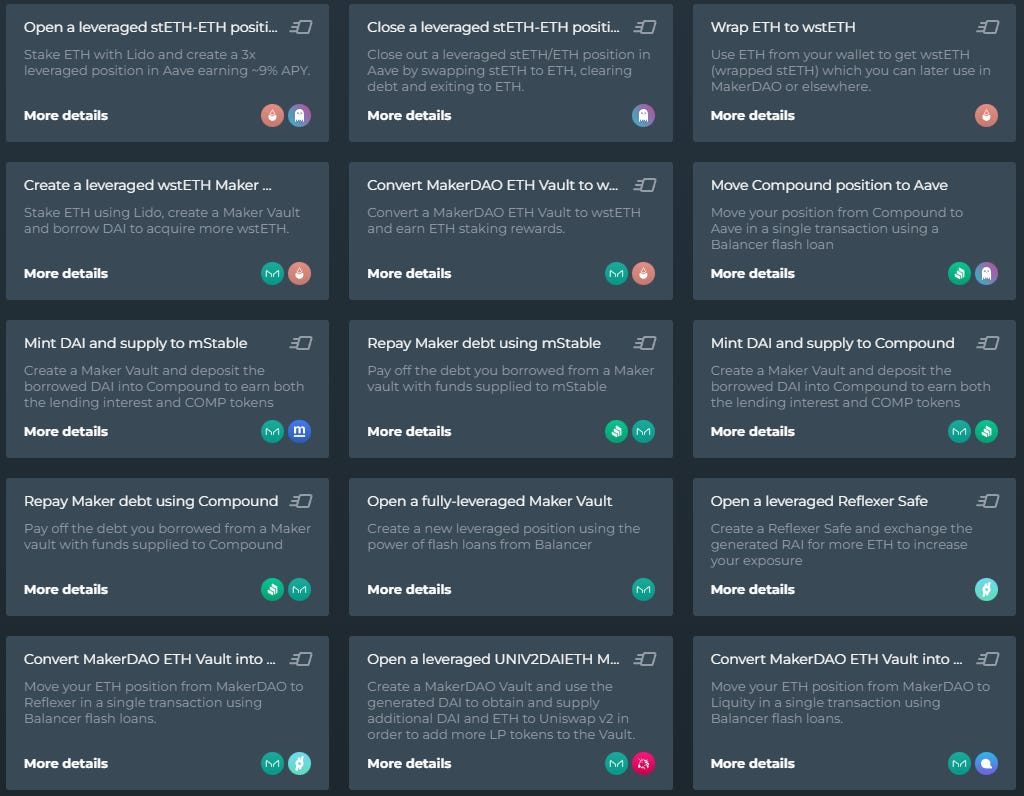This screenshot has height=796, width=1024.
Task: Click Aave ghost icon on Open leveraged stETH-ETH card
Action: pyautogui.click(x=300, y=116)
